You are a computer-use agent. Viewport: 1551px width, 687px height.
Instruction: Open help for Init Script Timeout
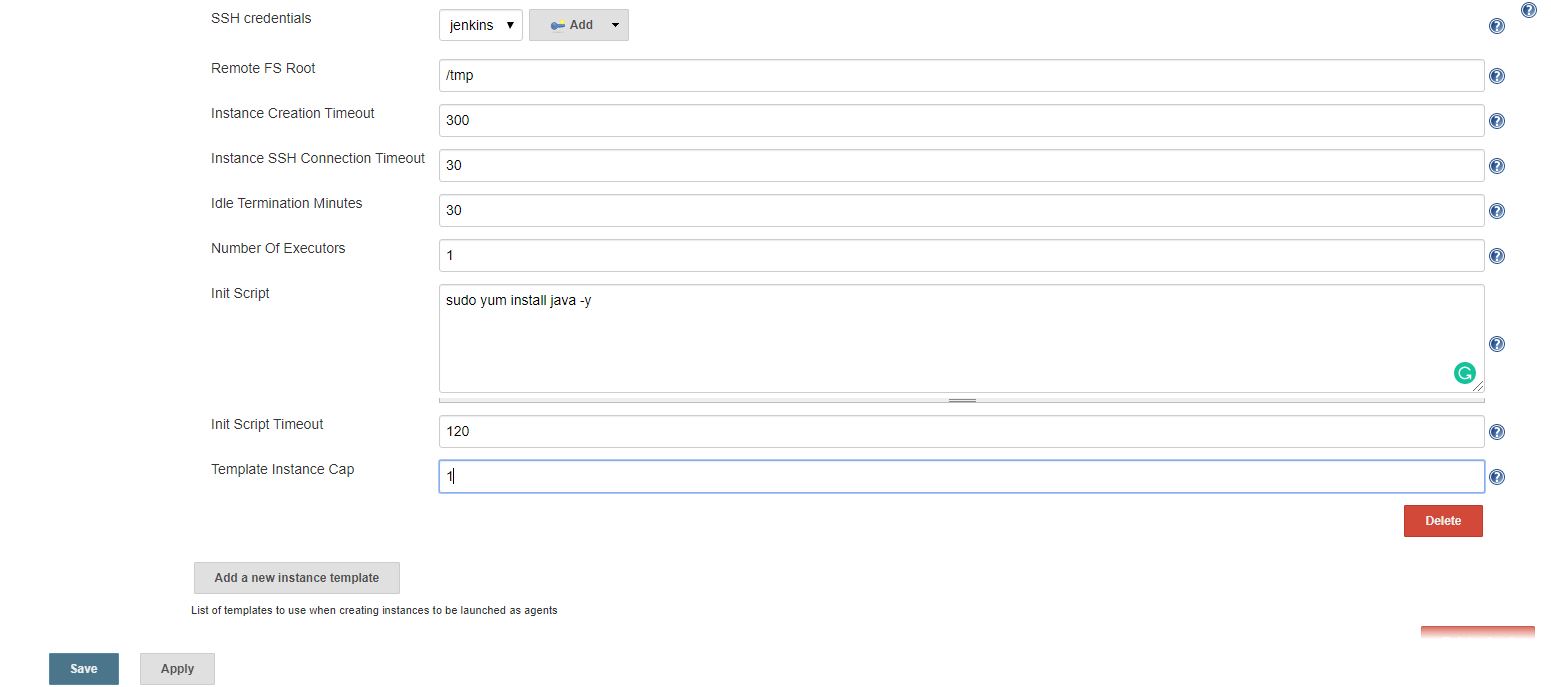1497,432
